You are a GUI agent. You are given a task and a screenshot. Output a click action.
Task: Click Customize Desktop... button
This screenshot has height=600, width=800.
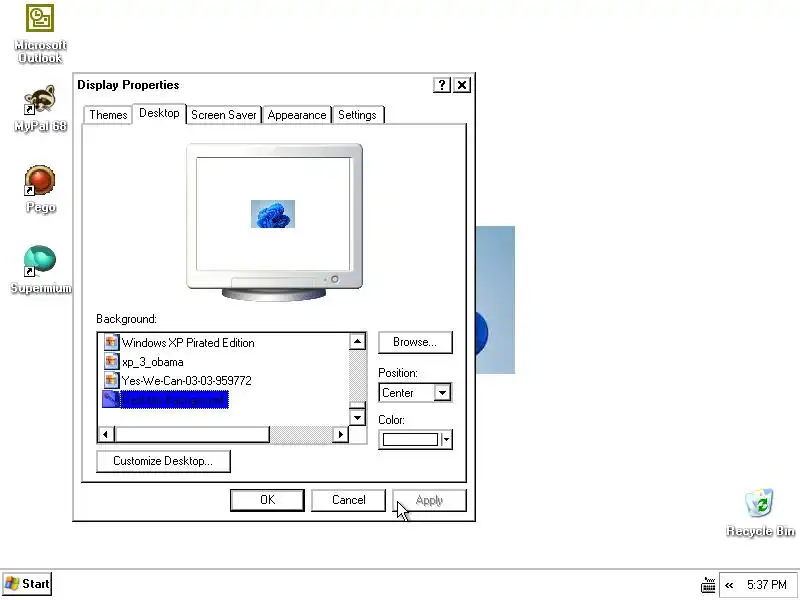pyautogui.click(x=163, y=461)
